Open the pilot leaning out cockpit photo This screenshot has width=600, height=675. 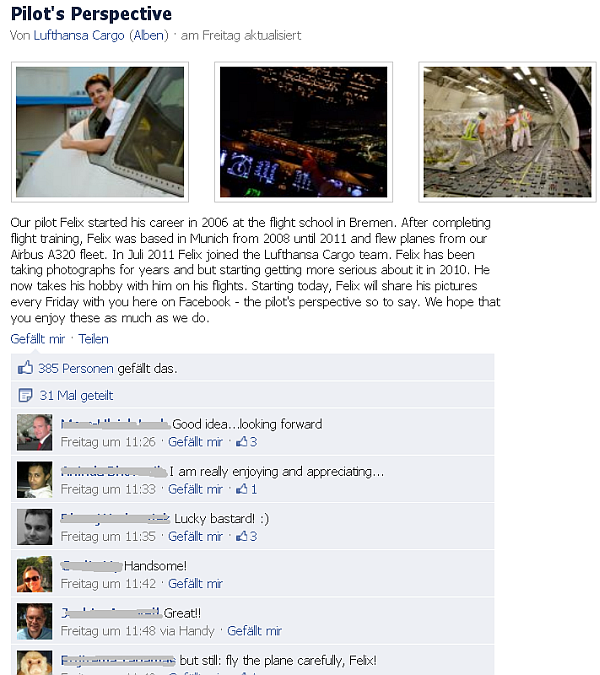[100, 132]
